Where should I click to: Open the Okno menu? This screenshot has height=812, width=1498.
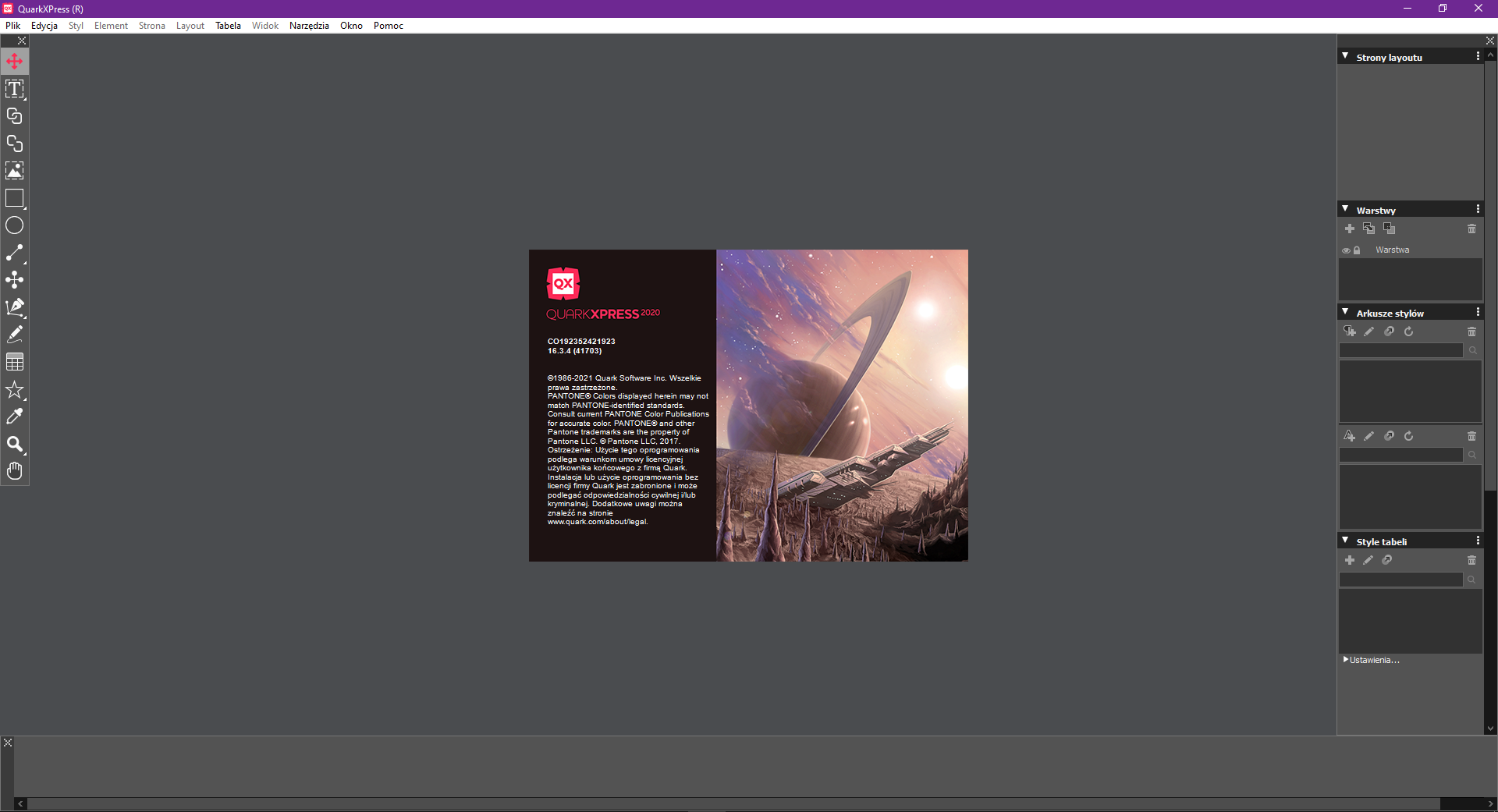pos(351,26)
